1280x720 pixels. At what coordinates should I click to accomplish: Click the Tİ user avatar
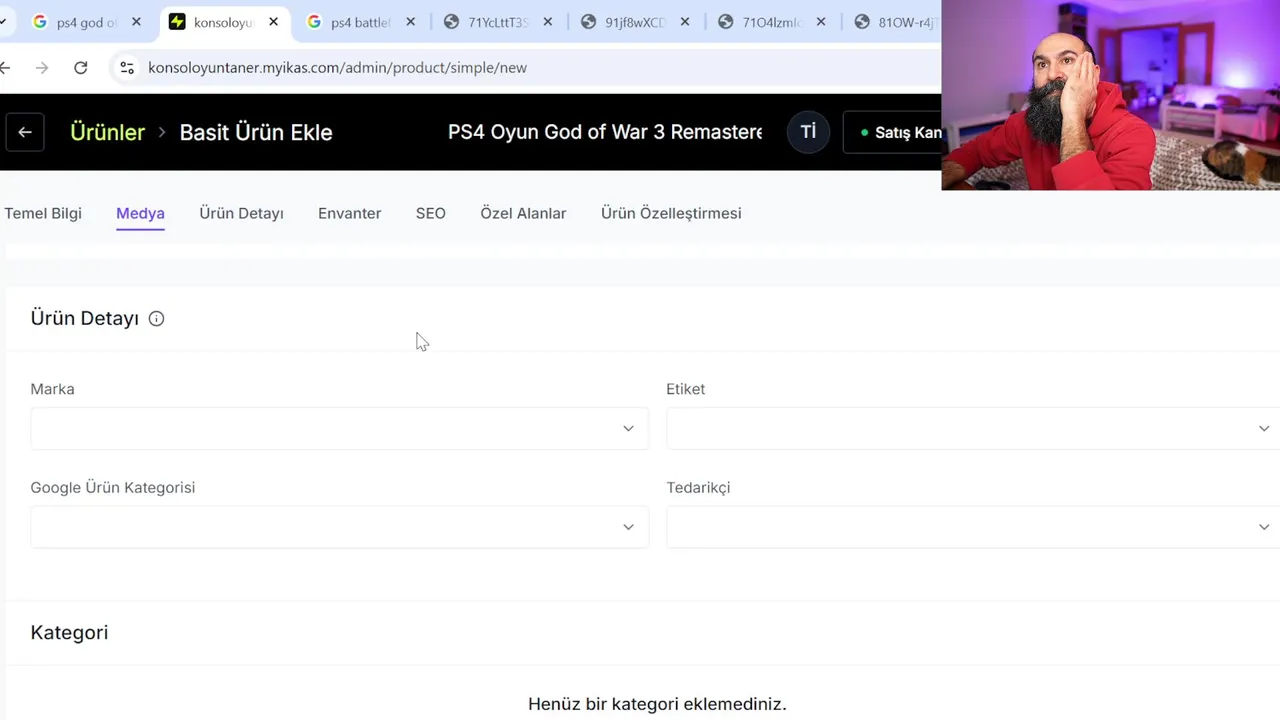coord(808,132)
